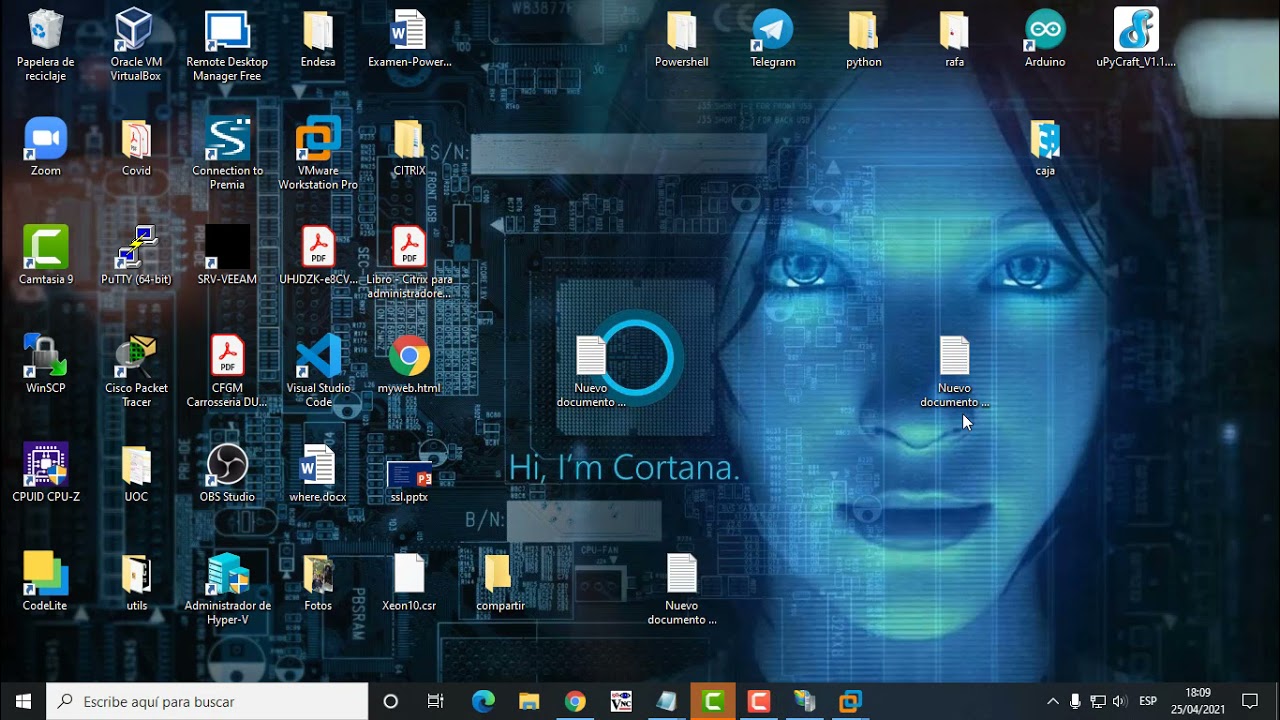Select the Fotos folder
The image size is (1280, 720).
click(x=318, y=581)
